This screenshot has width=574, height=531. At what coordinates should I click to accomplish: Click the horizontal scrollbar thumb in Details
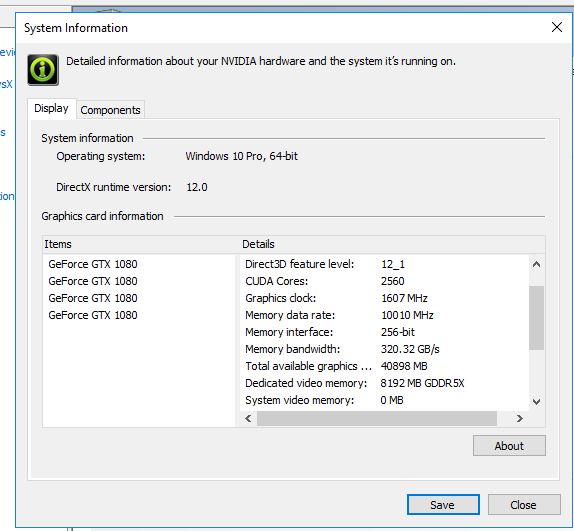(x=377, y=418)
